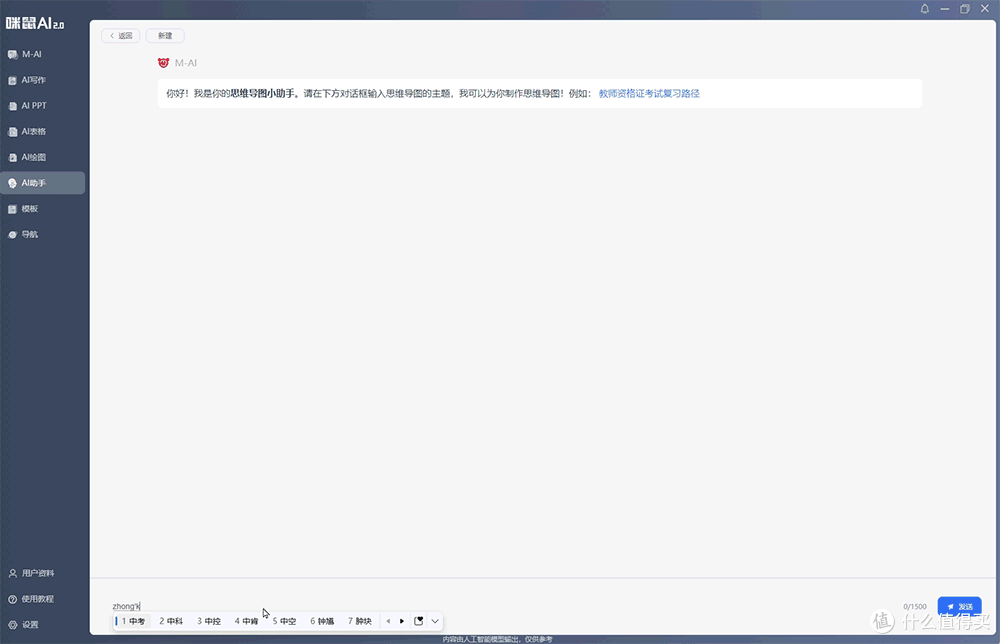Image resolution: width=1000 pixels, height=644 pixels.
Task: Click the 内容由人工智能模型输出 disclaimer text
Action: click(x=497, y=639)
